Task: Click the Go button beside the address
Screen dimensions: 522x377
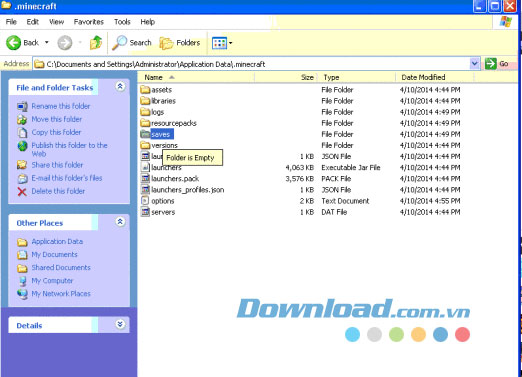Action: point(497,63)
